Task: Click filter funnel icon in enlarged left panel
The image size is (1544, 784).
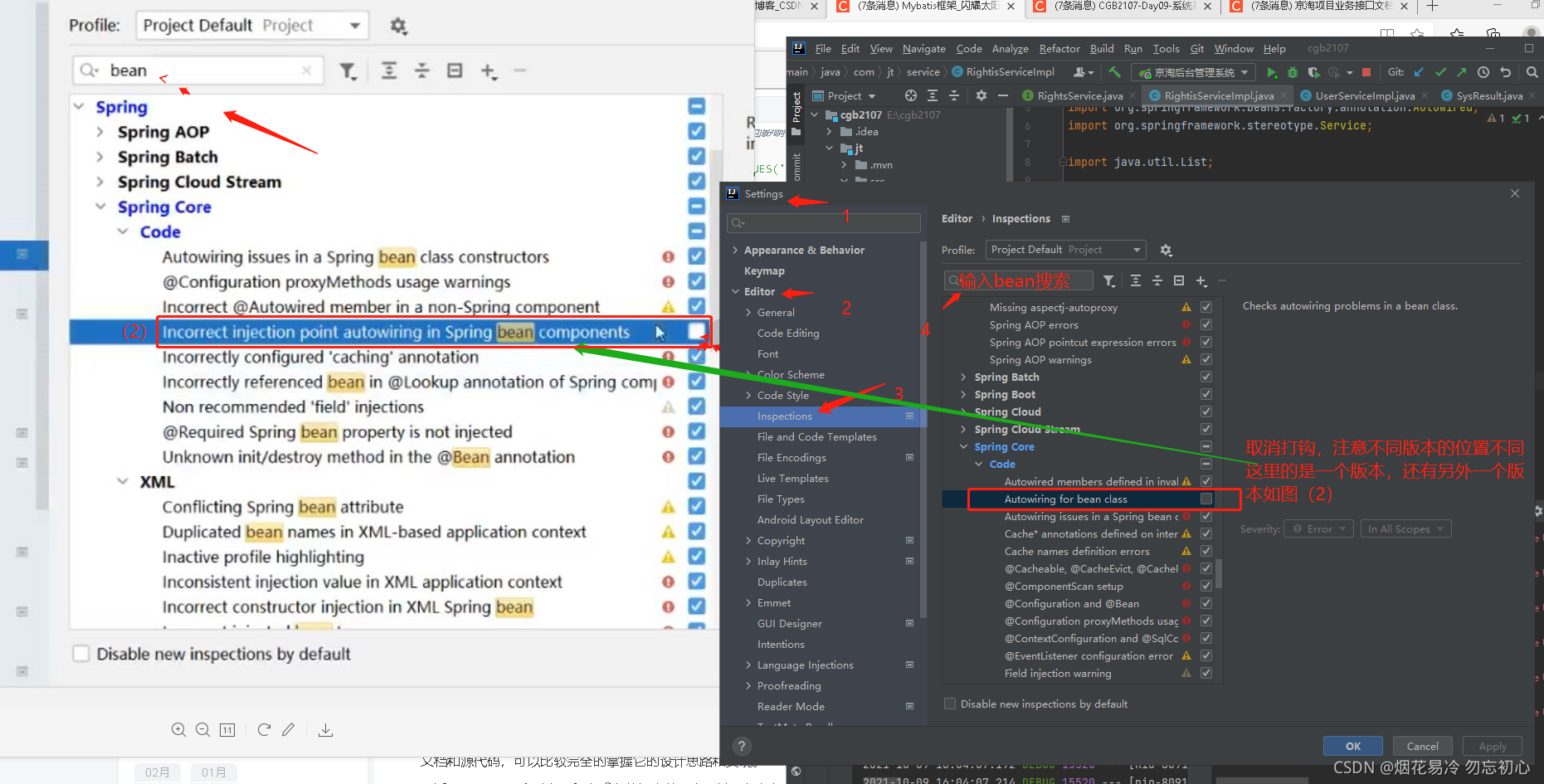Action: pos(348,71)
